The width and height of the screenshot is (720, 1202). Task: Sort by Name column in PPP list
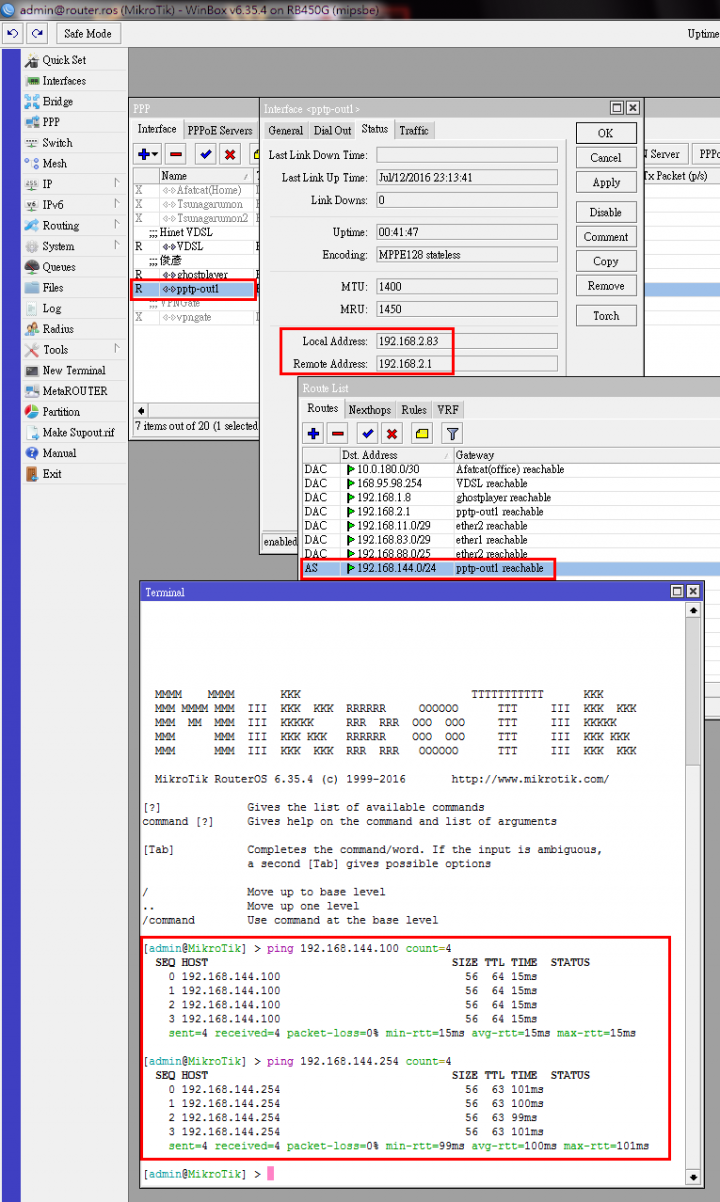point(205,176)
